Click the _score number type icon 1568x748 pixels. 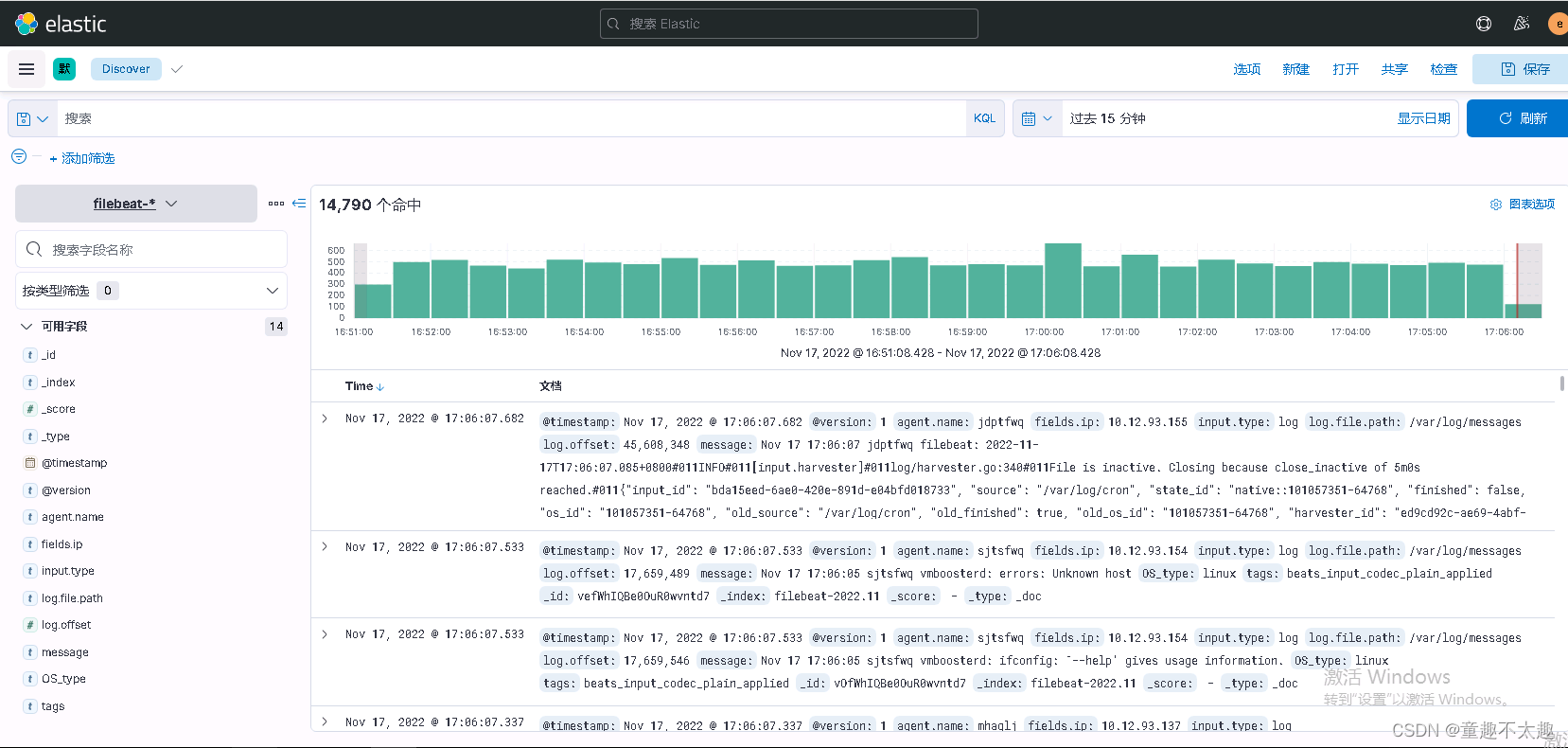tap(30, 409)
